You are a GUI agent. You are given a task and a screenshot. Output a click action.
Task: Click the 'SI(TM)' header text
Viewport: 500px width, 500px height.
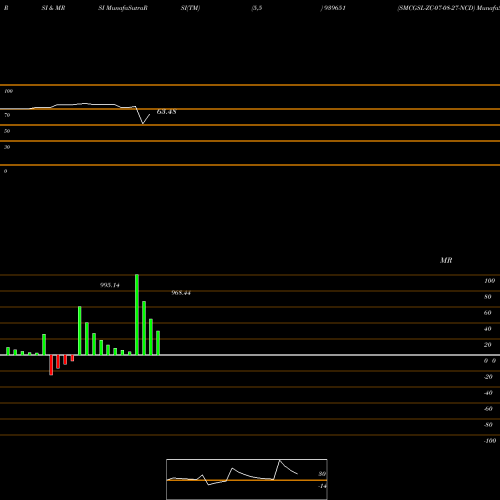[190, 8]
